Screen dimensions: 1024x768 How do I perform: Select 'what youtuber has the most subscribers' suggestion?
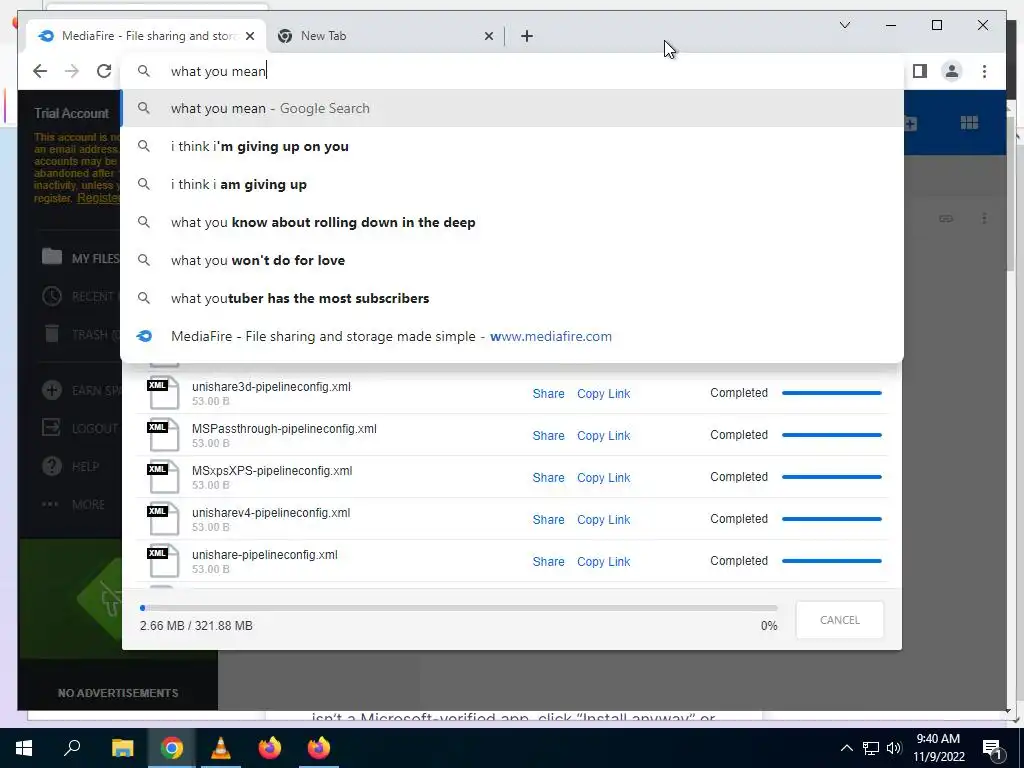tap(512, 298)
